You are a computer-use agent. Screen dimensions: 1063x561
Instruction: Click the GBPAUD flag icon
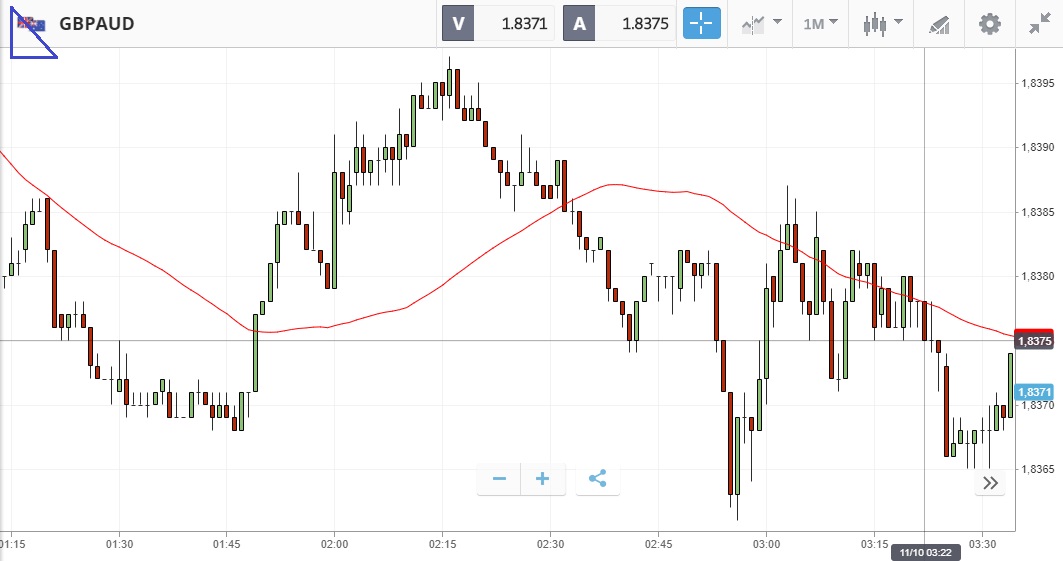coord(30,23)
